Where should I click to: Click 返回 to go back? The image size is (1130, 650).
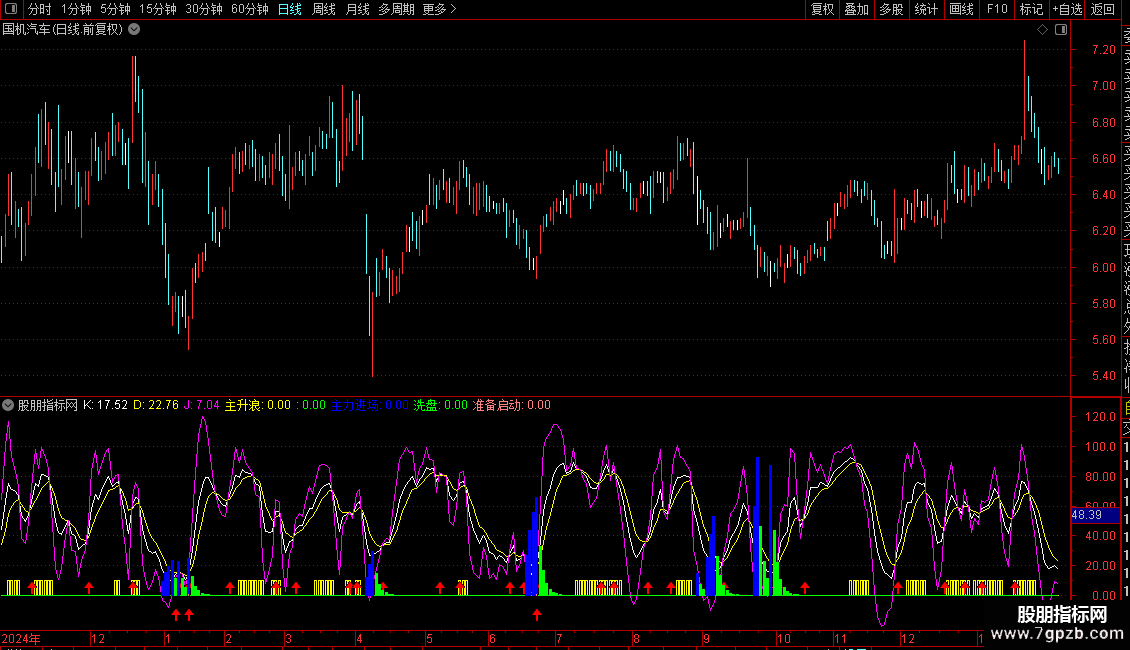click(1103, 10)
